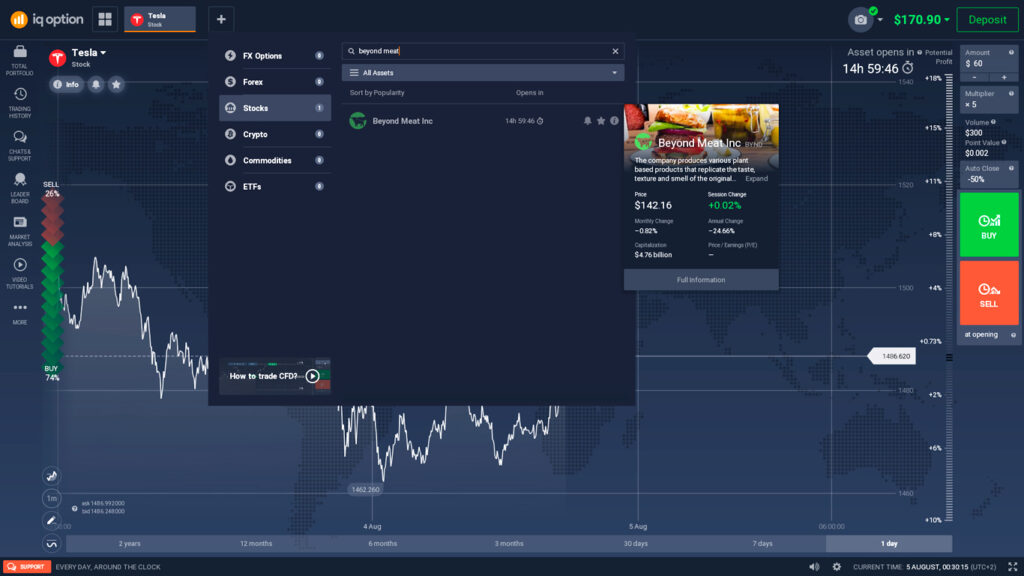Click the red SELL button
The image size is (1024, 576).
pos(989,293)
